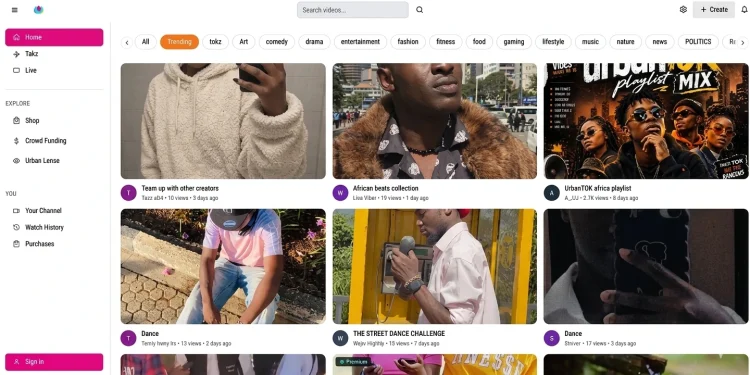This screenshot has height=375, width=750.
Task: Click the Sign In button
Action: (x=54, y=362)
